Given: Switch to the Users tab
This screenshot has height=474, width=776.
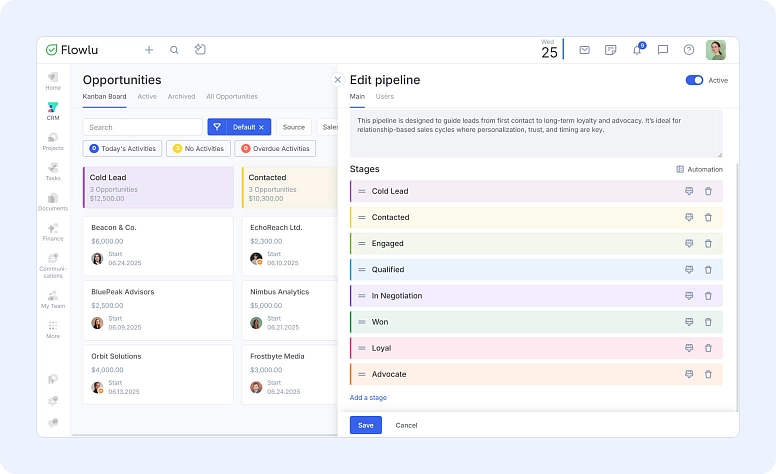Looking at the screenshot, I should pyautogui.click(x=384, y=97).
